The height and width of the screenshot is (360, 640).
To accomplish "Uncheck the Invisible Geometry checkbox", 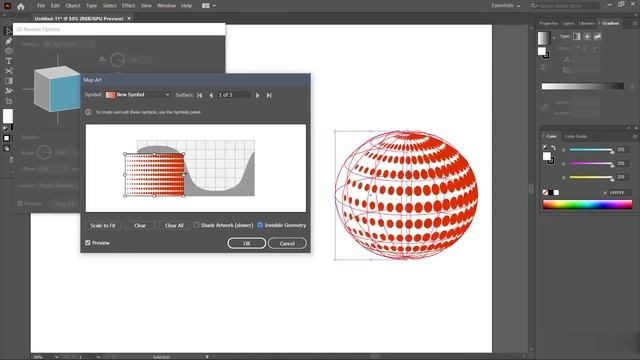I will tap(260, 225).
